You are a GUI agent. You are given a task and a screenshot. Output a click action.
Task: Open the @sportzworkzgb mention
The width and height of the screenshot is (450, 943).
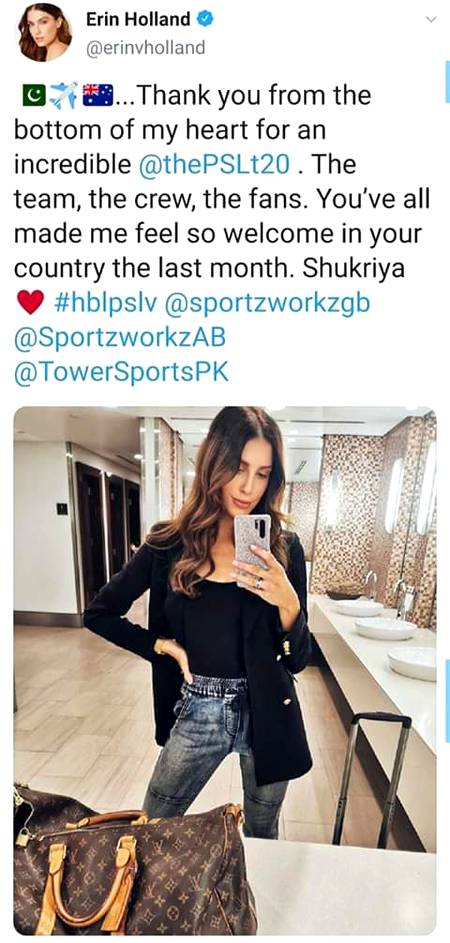coord(267,304)
